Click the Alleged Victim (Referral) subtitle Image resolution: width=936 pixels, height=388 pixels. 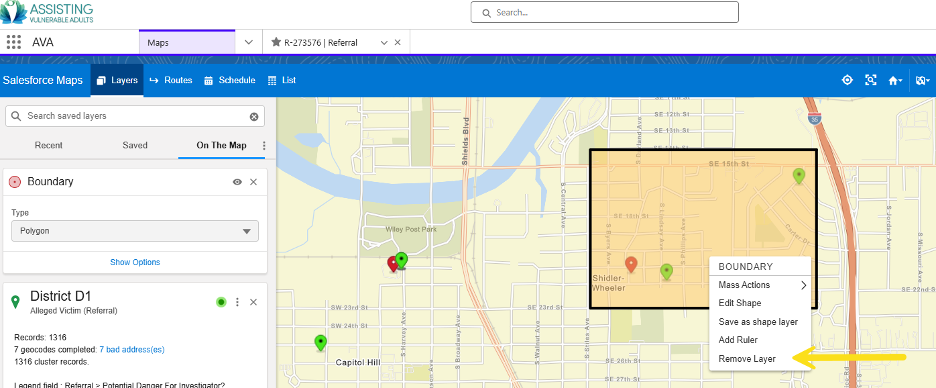coord(73,311)
